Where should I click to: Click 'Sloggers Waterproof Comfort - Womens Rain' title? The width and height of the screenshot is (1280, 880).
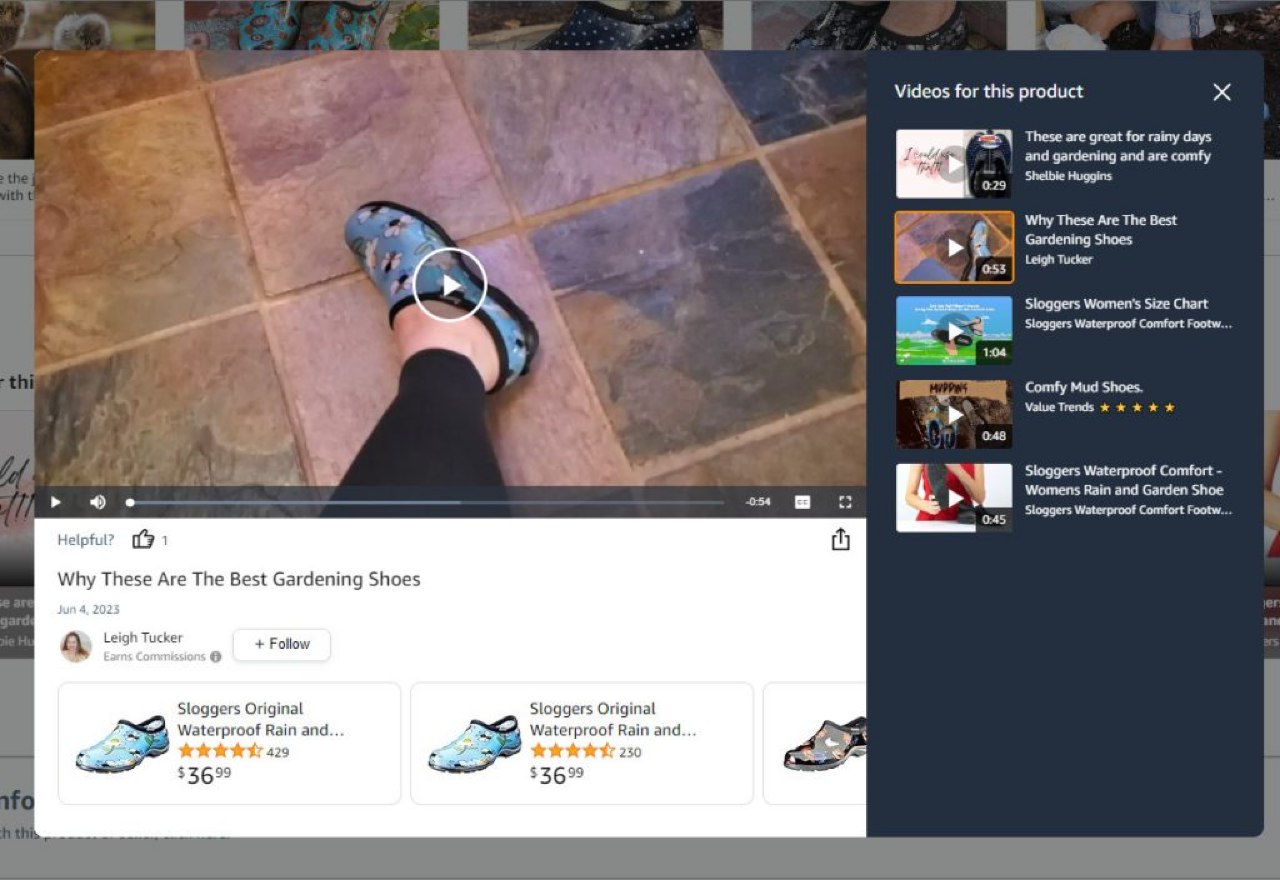click(x=1124, y=480)
